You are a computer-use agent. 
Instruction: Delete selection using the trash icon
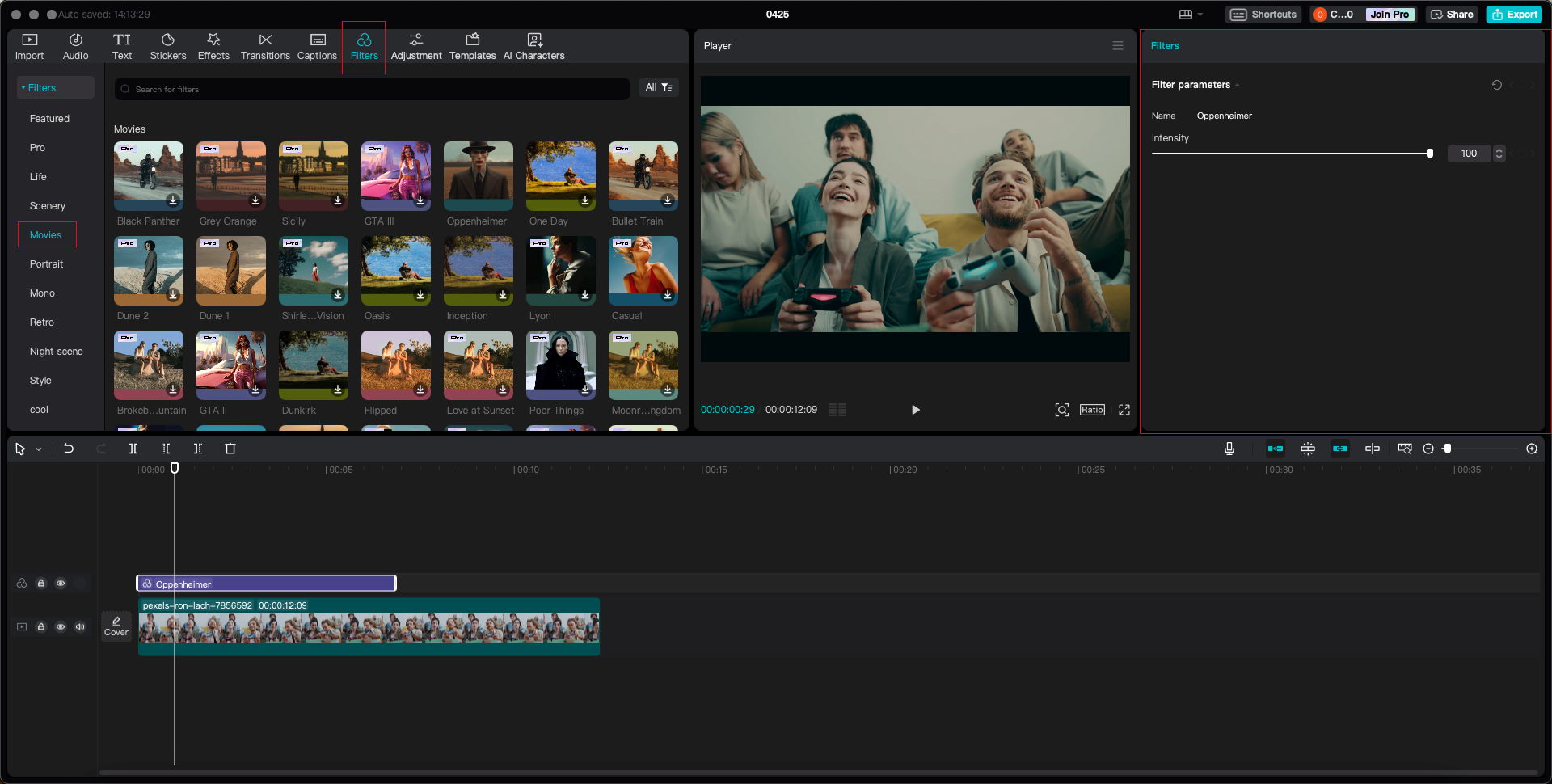230,449
